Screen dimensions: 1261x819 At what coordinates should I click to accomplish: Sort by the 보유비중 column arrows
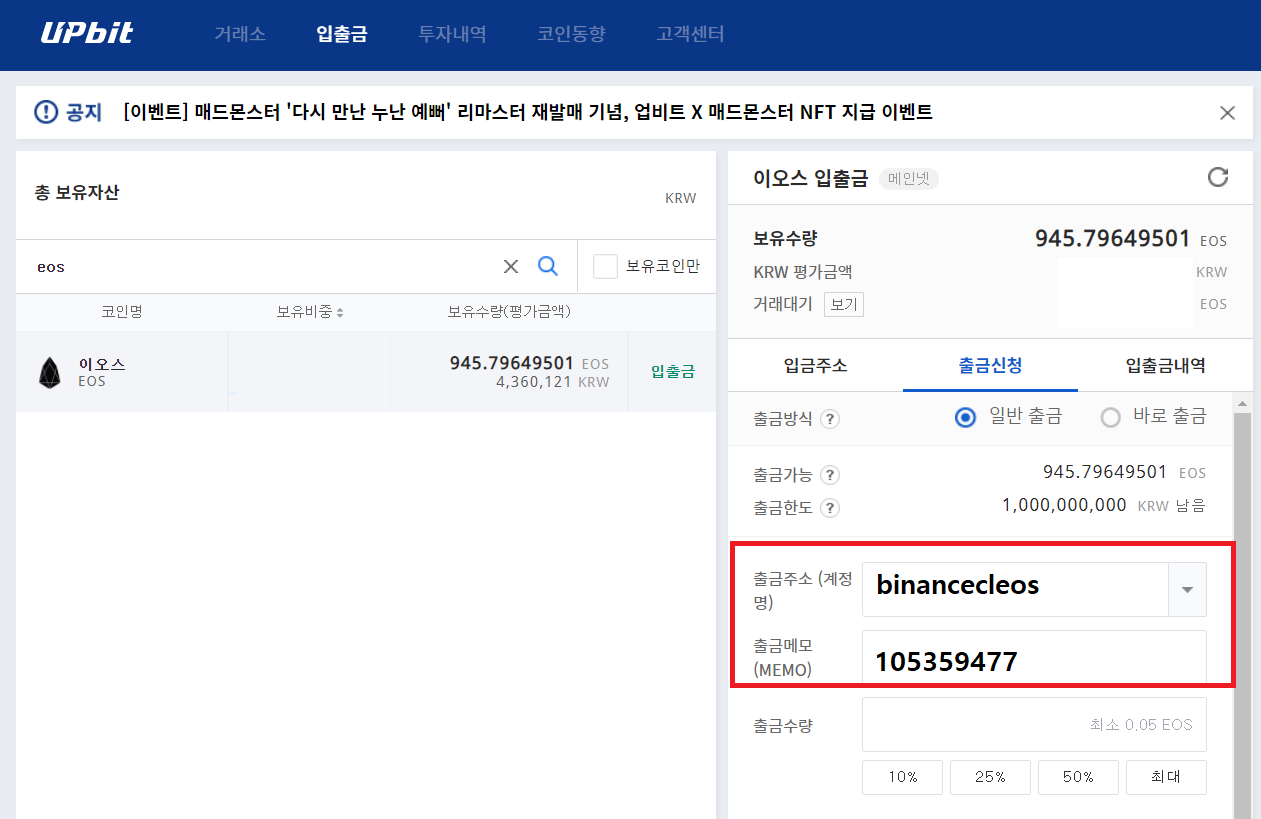pyautogui.click(x=340, y=313)
